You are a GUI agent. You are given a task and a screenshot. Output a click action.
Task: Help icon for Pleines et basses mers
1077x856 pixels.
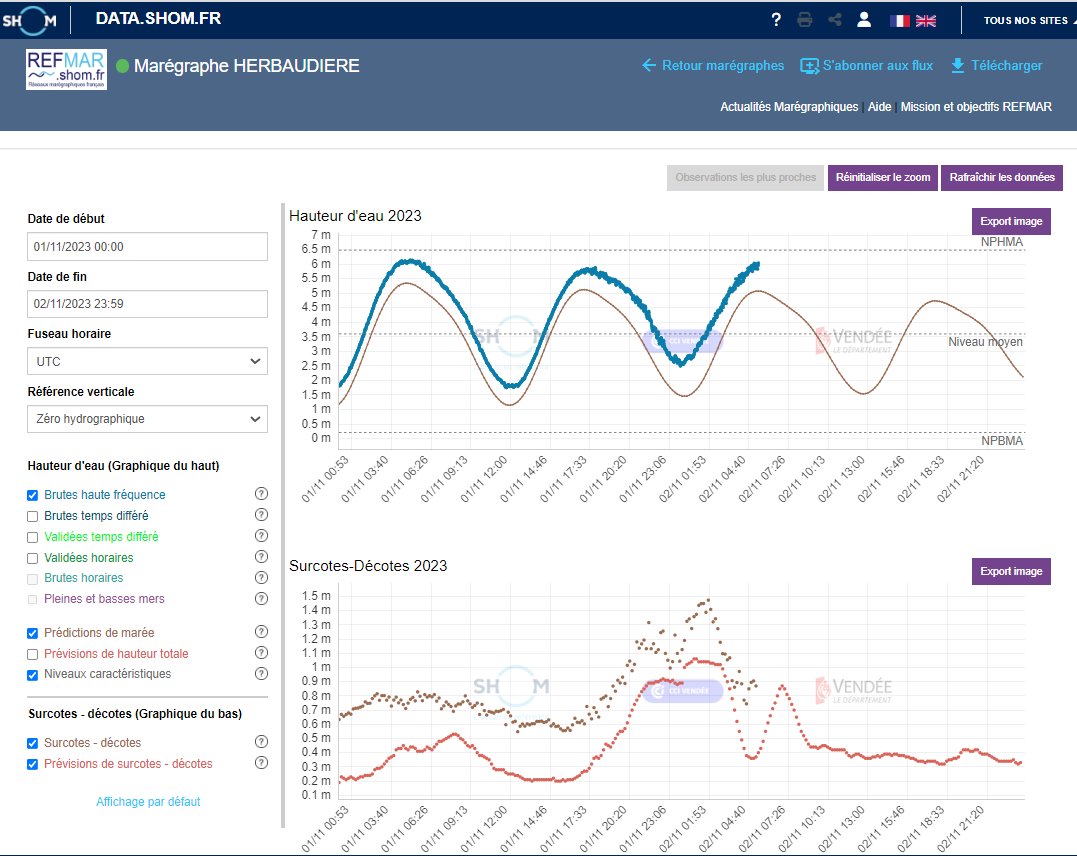261,598
